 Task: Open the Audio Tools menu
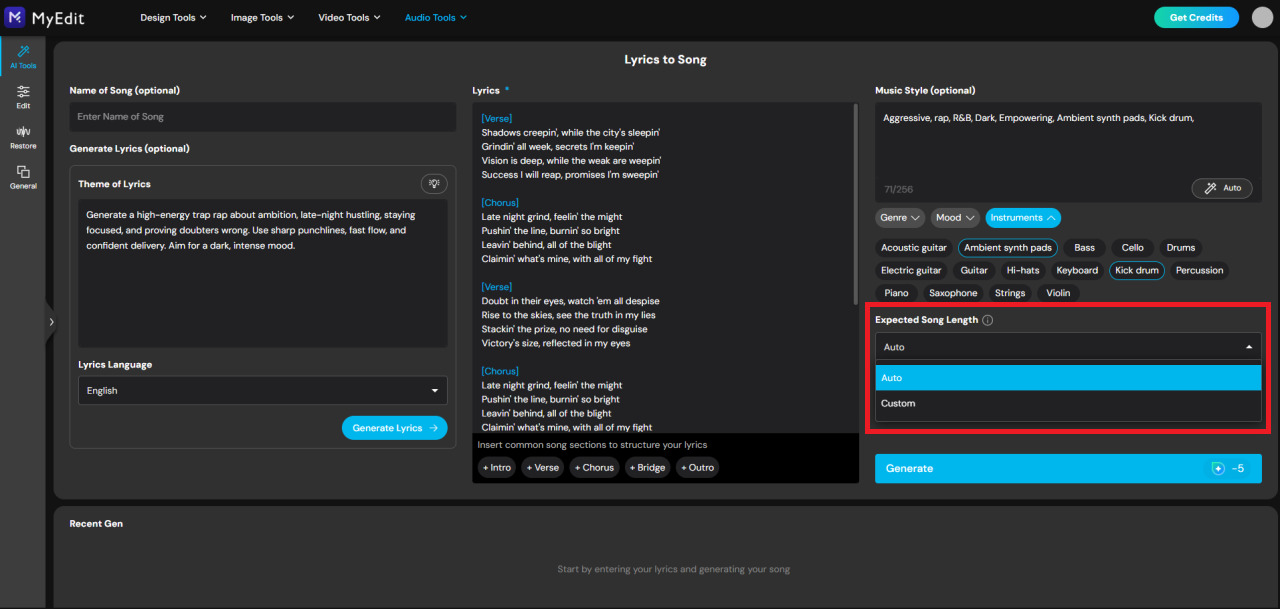pyautogui.click(x=435, y=17)
